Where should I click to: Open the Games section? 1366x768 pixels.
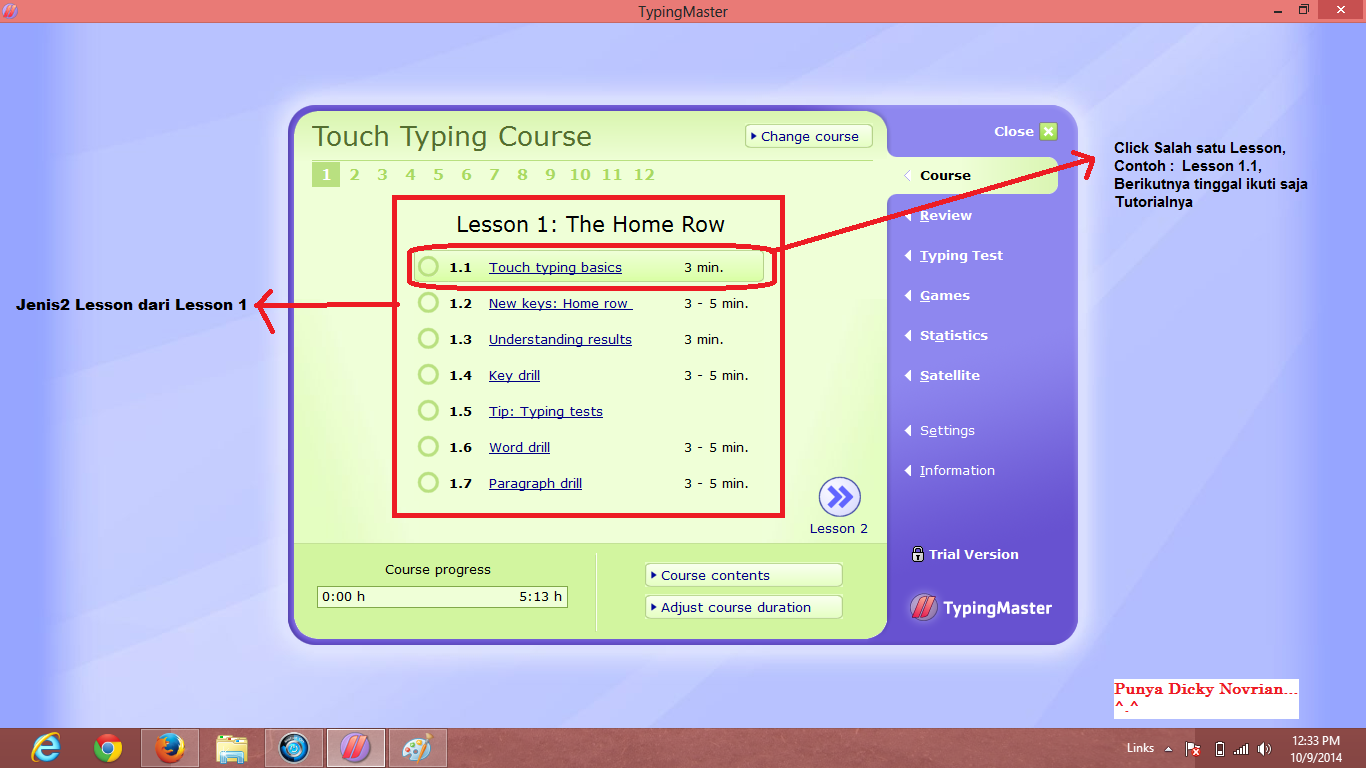coord(944,295)
